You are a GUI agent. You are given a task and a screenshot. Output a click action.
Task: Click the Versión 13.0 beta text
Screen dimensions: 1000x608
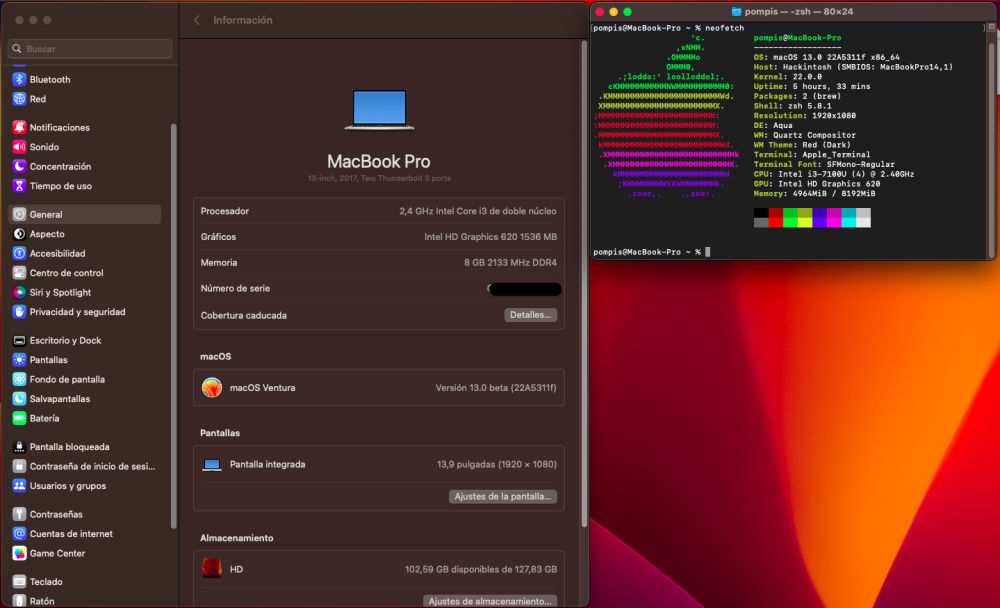click(x=496, y=387)
